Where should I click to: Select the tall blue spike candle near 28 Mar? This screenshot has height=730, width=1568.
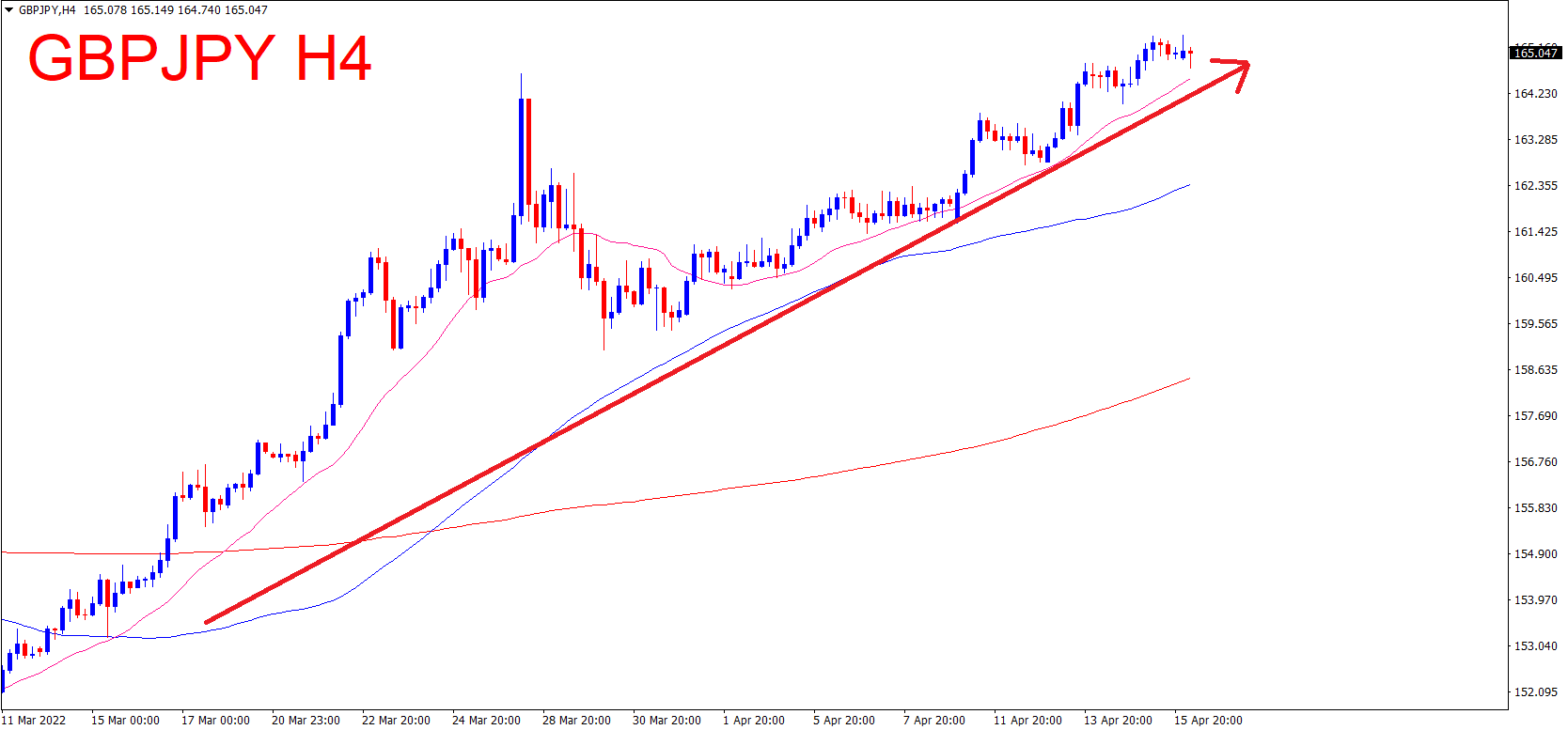point(521,150)
